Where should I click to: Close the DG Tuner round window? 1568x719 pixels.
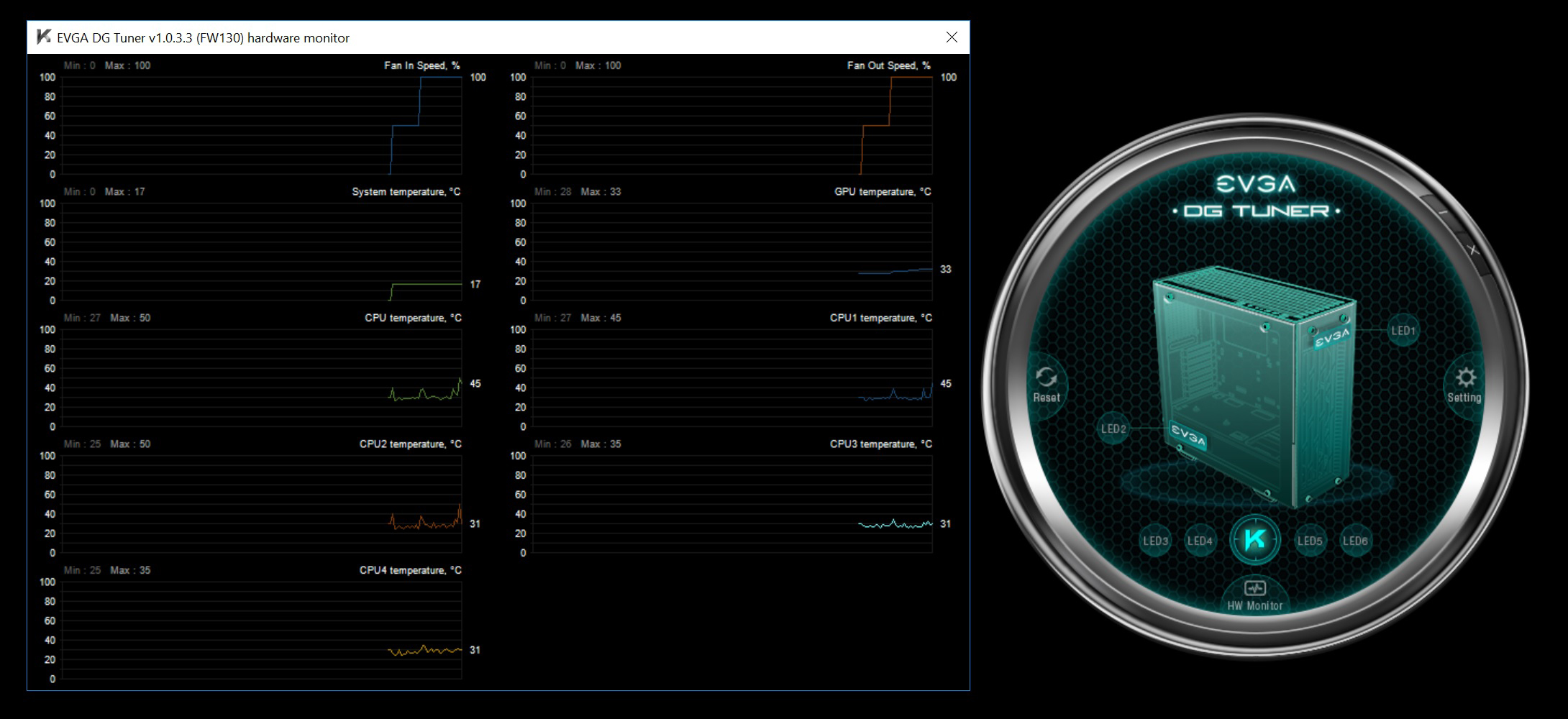coord(1473,250)
